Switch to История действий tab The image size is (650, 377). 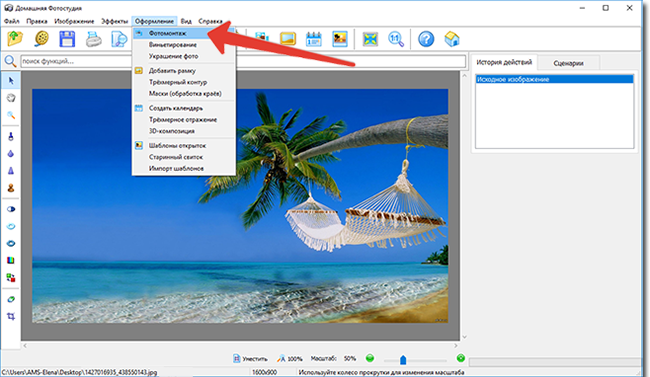[x=504, y=63]
